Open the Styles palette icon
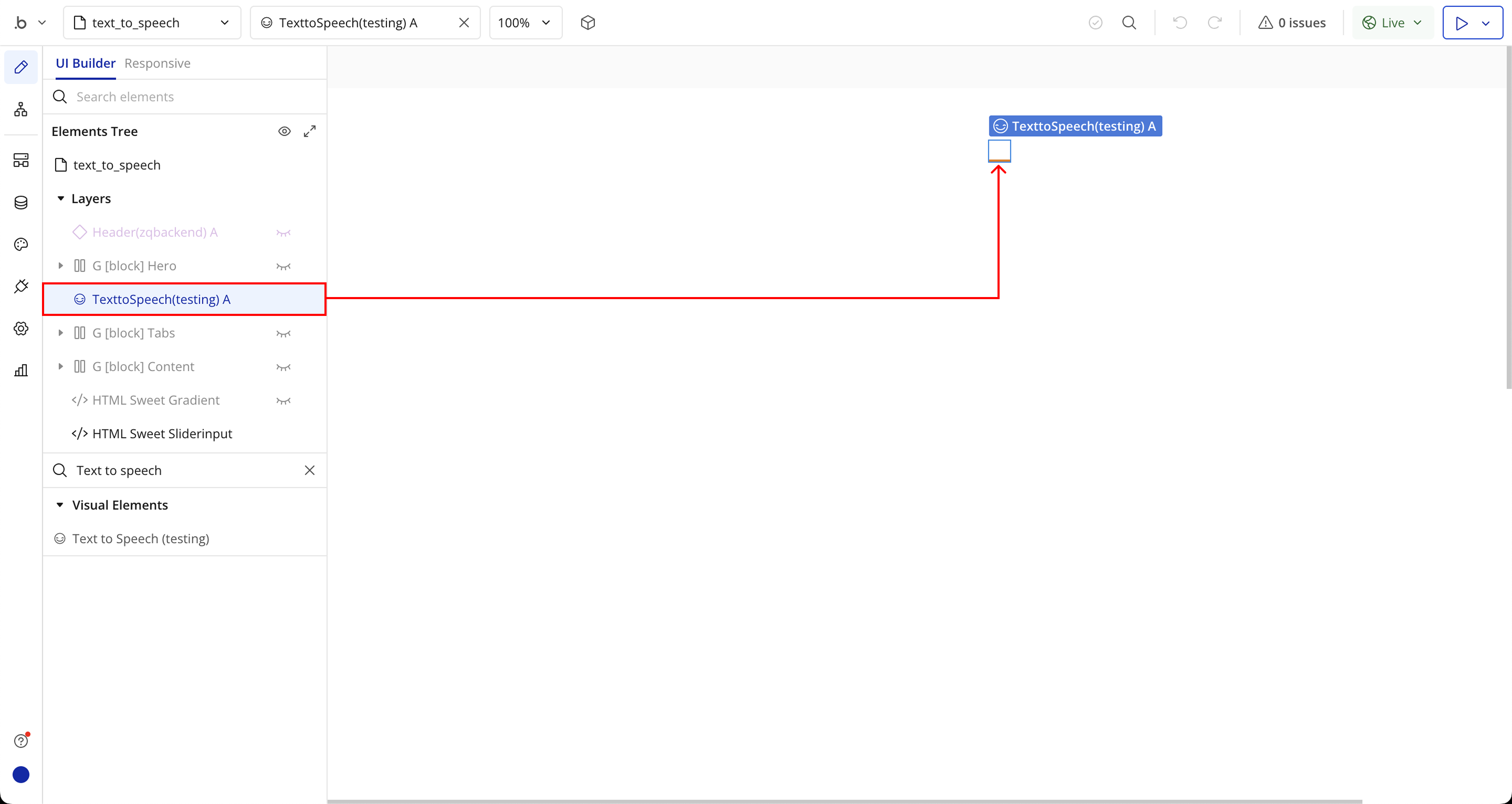 (x=21, y=244)
